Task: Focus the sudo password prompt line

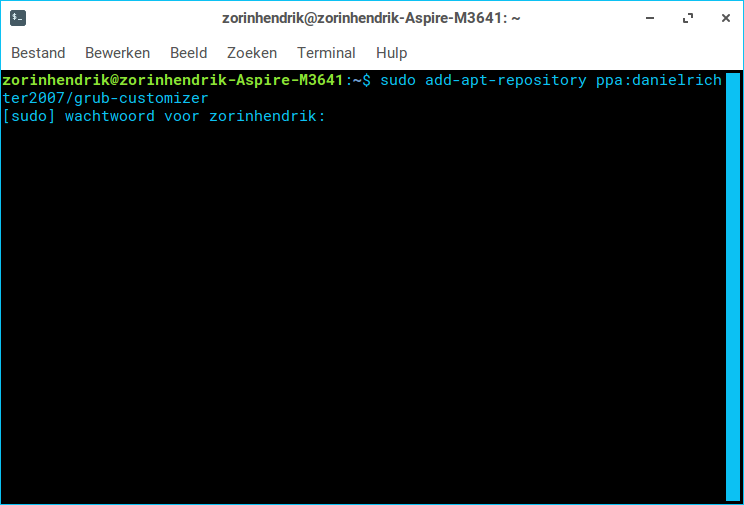Action: [164, 116]
